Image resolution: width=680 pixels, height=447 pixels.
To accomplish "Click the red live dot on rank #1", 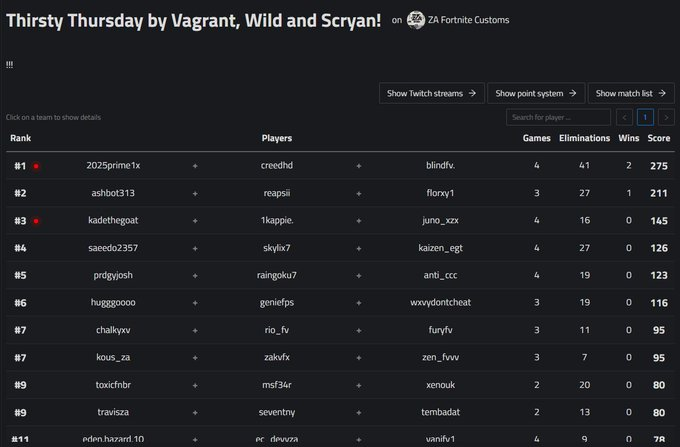I will (36, 166).
